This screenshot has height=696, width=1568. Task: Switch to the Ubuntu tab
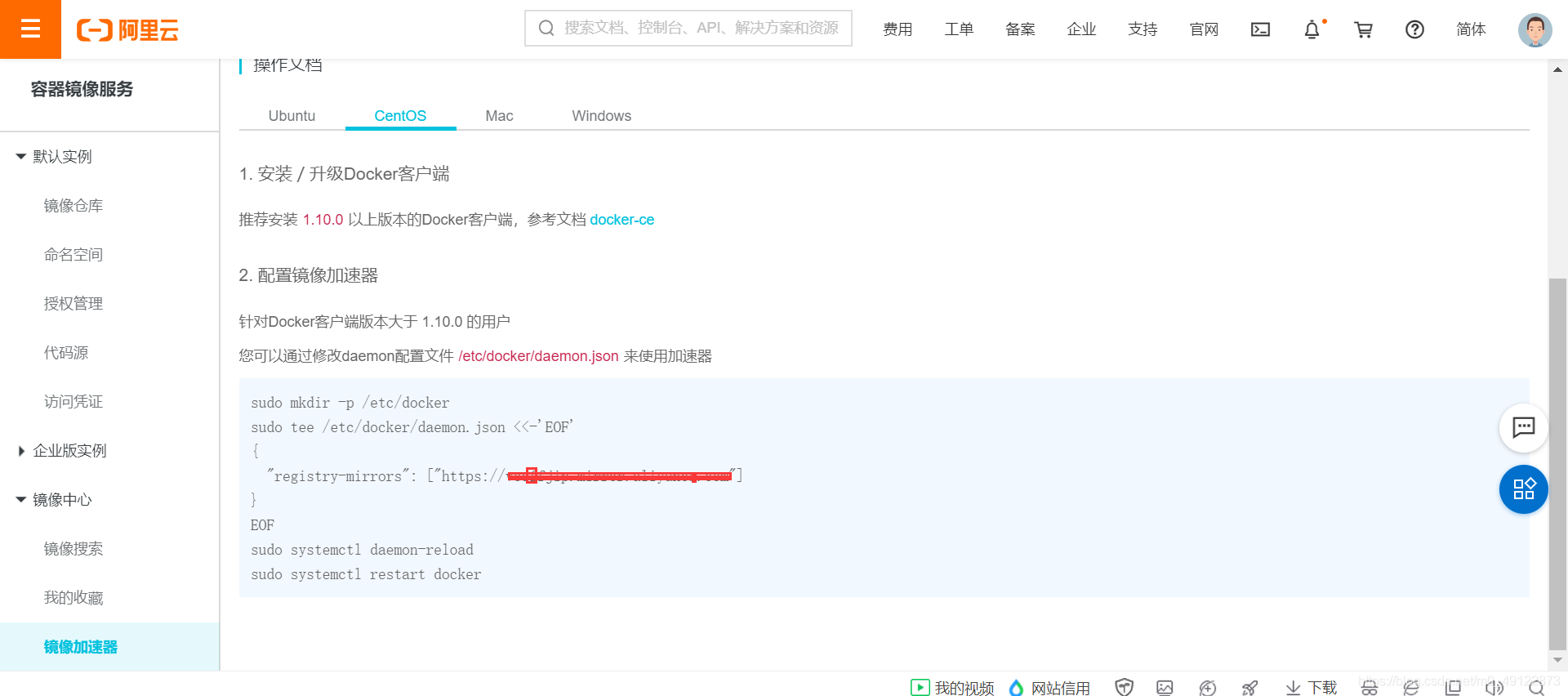click(x=292, y=116)
